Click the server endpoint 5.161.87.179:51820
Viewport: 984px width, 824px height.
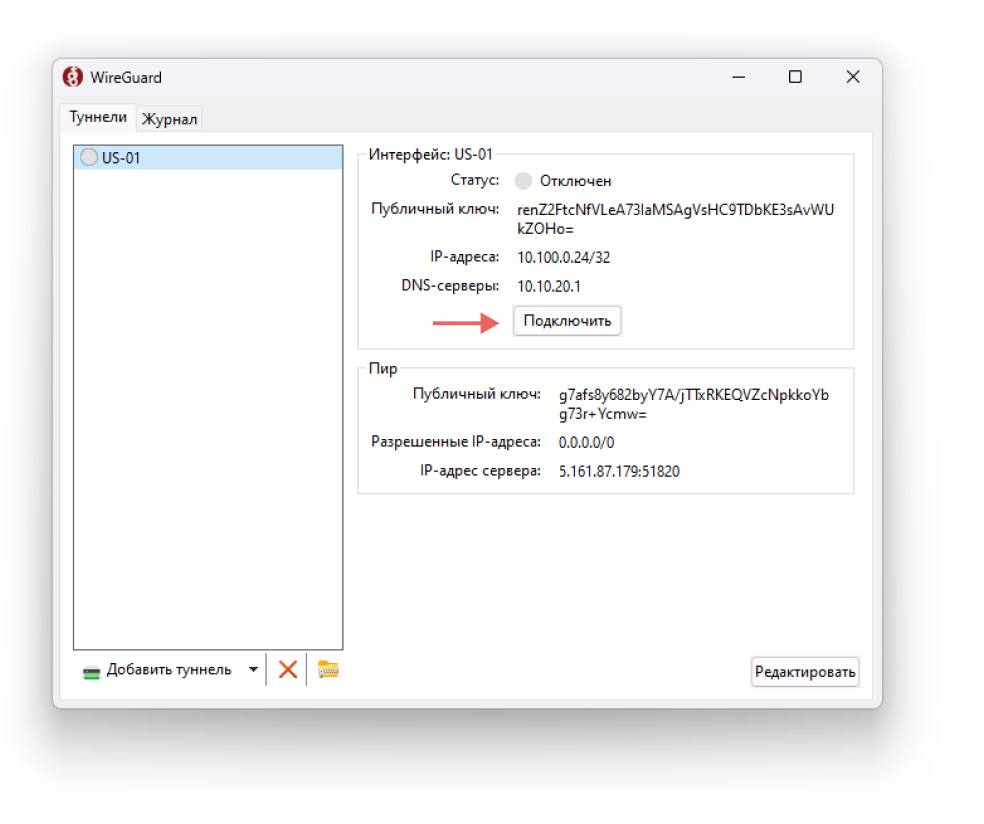click(619, 471)
